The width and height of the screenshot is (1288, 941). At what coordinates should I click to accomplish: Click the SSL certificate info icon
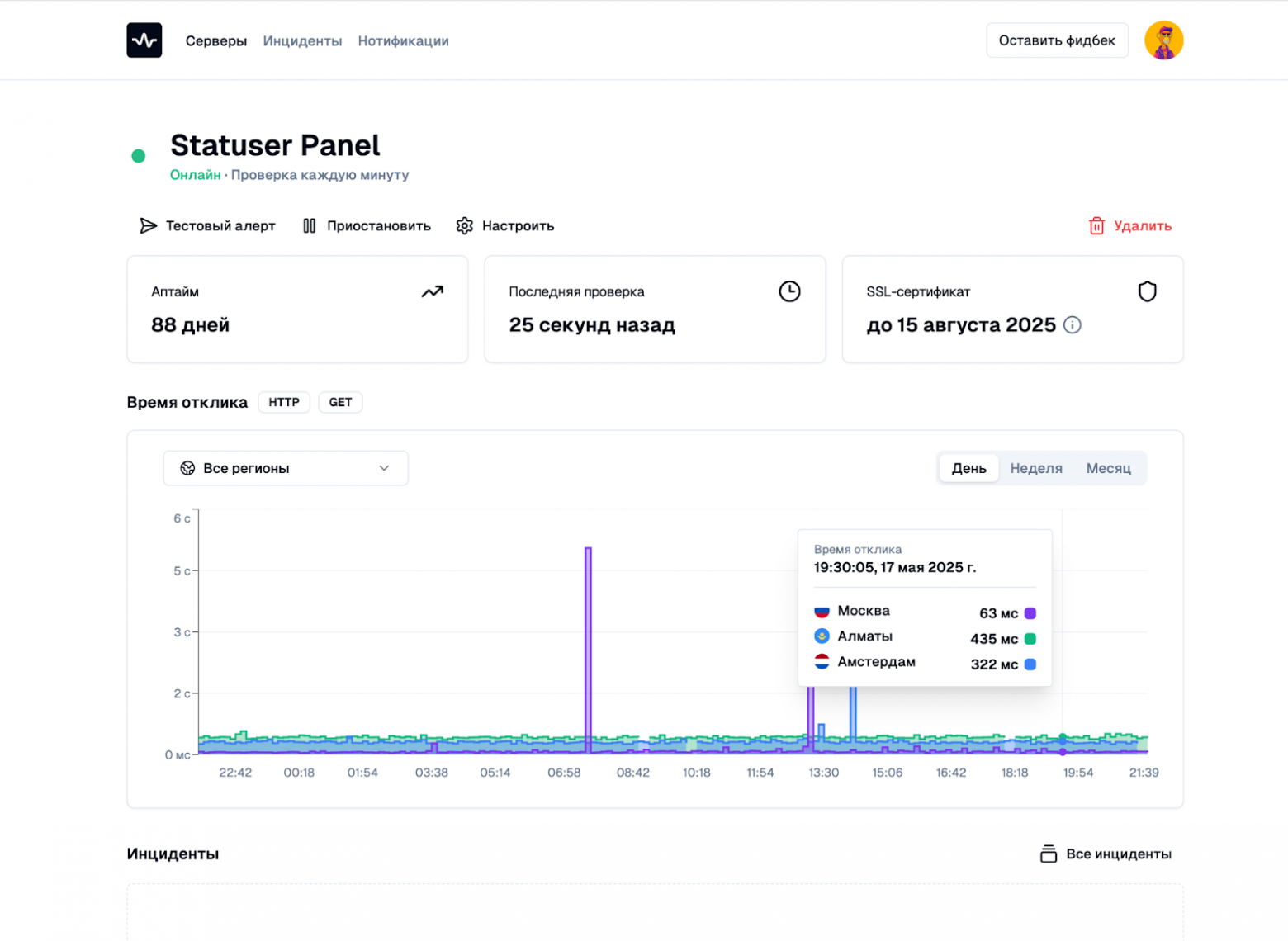pyautogui.click(x=1072, y=325)
